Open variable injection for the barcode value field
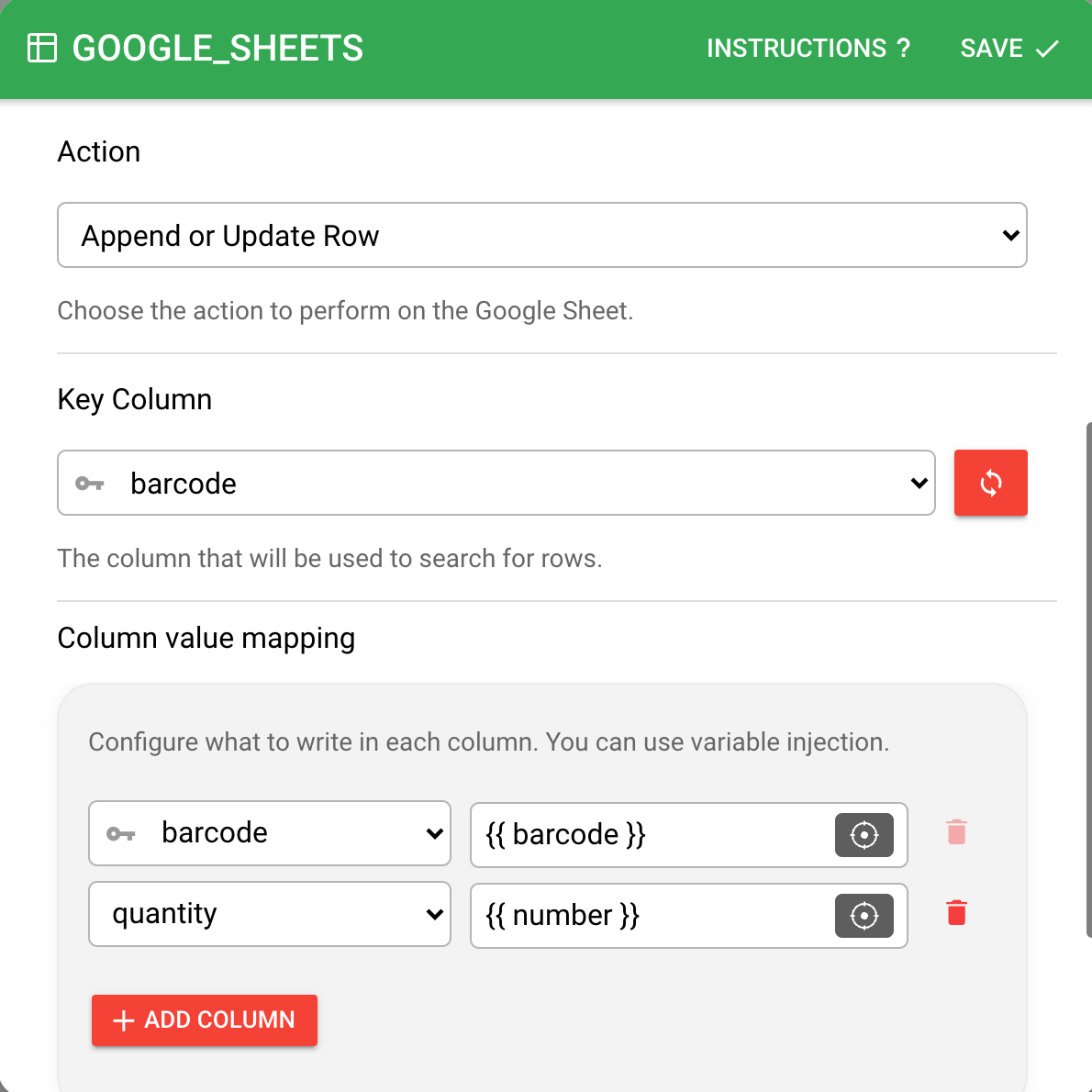The height and width of the screenshot is (1092, 1092). pos(864,835)
